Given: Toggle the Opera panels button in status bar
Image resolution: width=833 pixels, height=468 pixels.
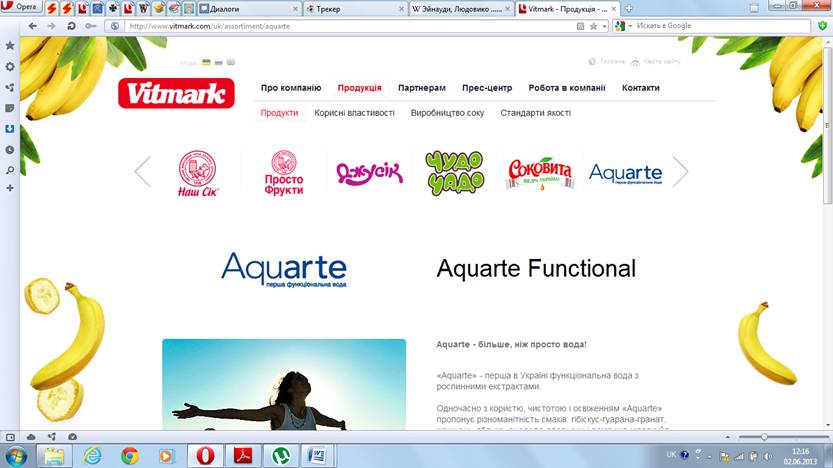Looking at the screenshot, I should pos(10,437).
